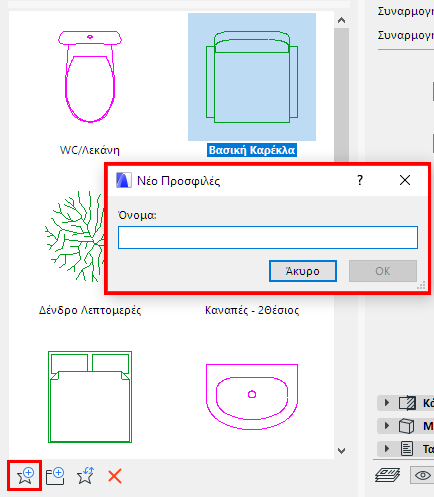Image resolution: width=434 pixels, height=497 pixels.
Task: Select the green double bed thumbnail
Action: click(90, 397)
